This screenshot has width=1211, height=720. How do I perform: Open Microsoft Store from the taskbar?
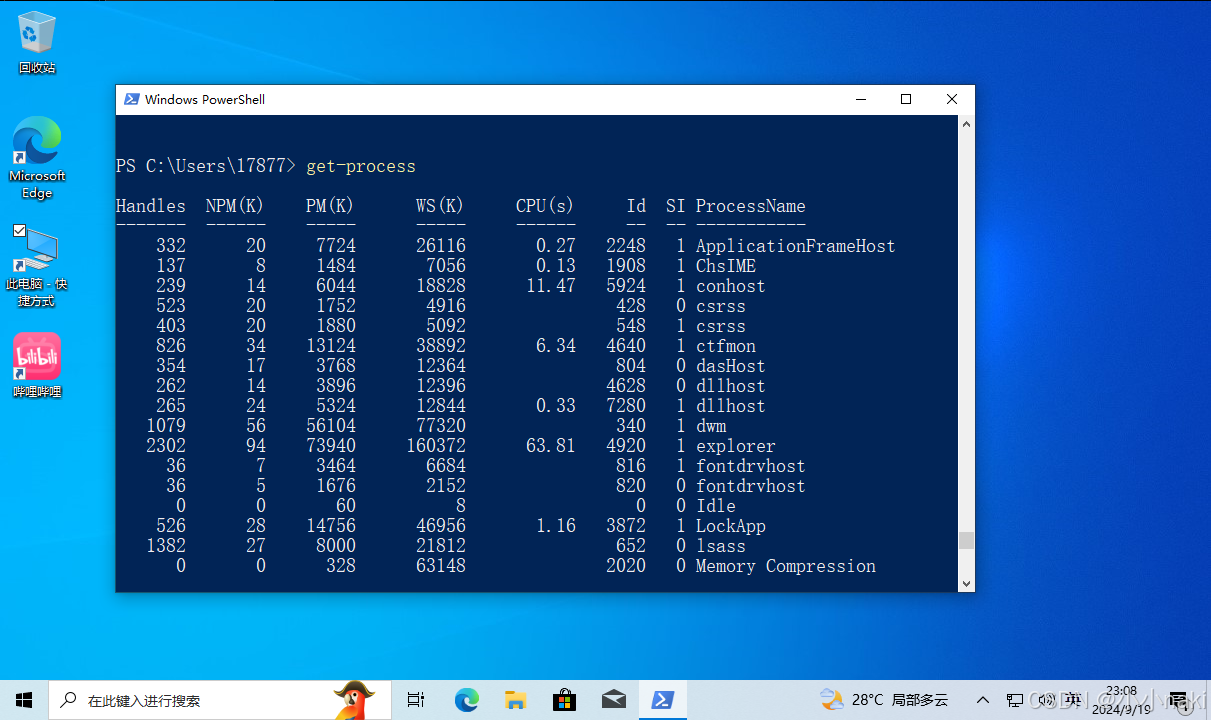(x=564, y=700)
